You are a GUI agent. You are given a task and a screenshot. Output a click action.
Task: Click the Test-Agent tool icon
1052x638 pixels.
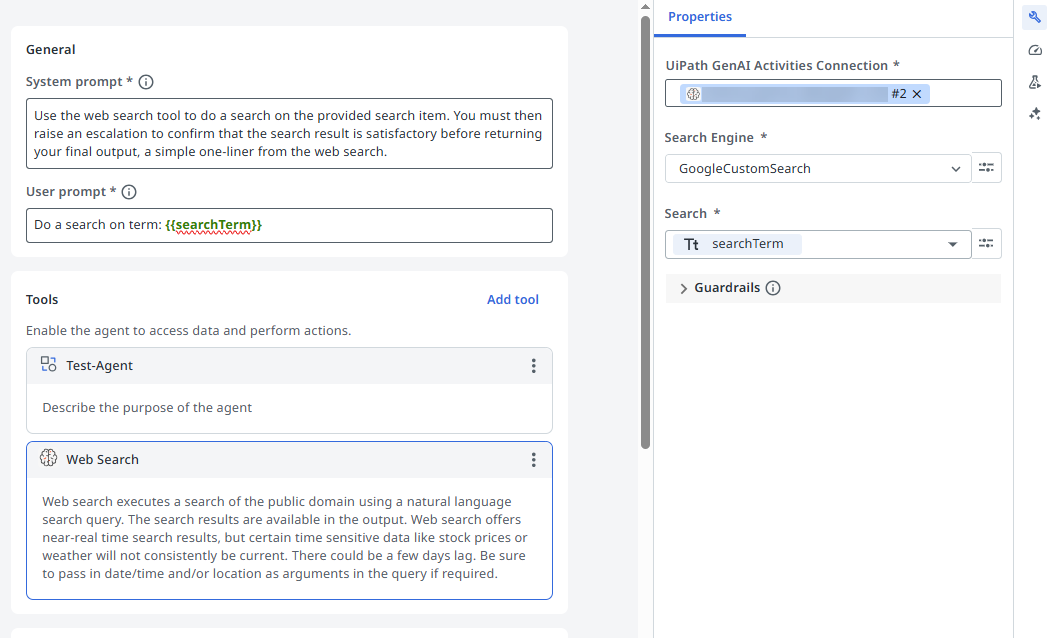(x=48, y=364)
